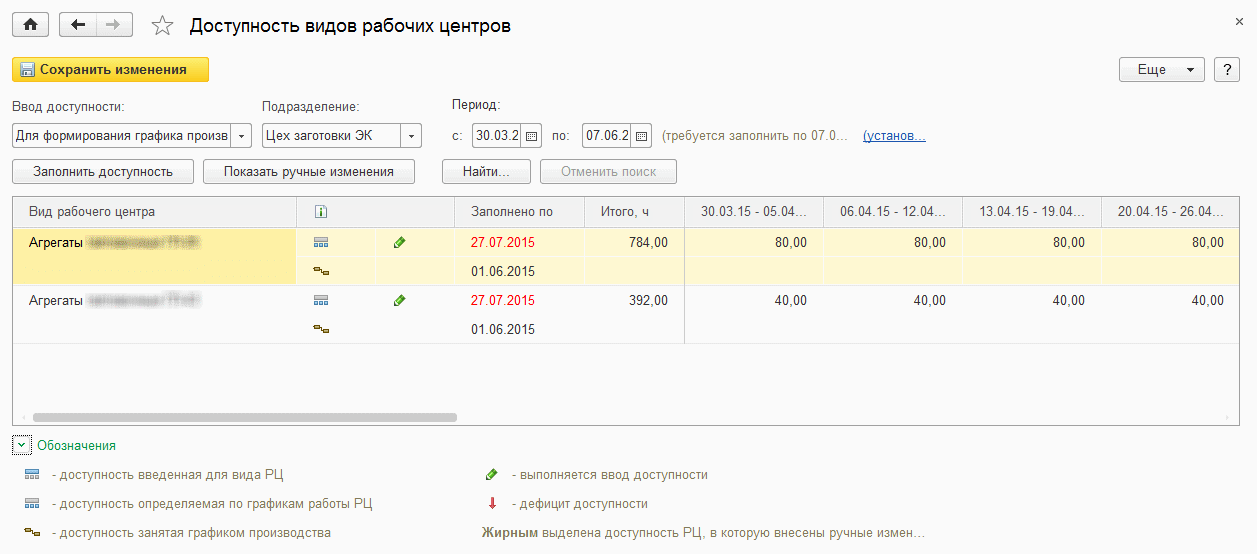This screenshot has width=1257, height=554.
Task: Open calendar picker for end date
Action: point(642,136)
